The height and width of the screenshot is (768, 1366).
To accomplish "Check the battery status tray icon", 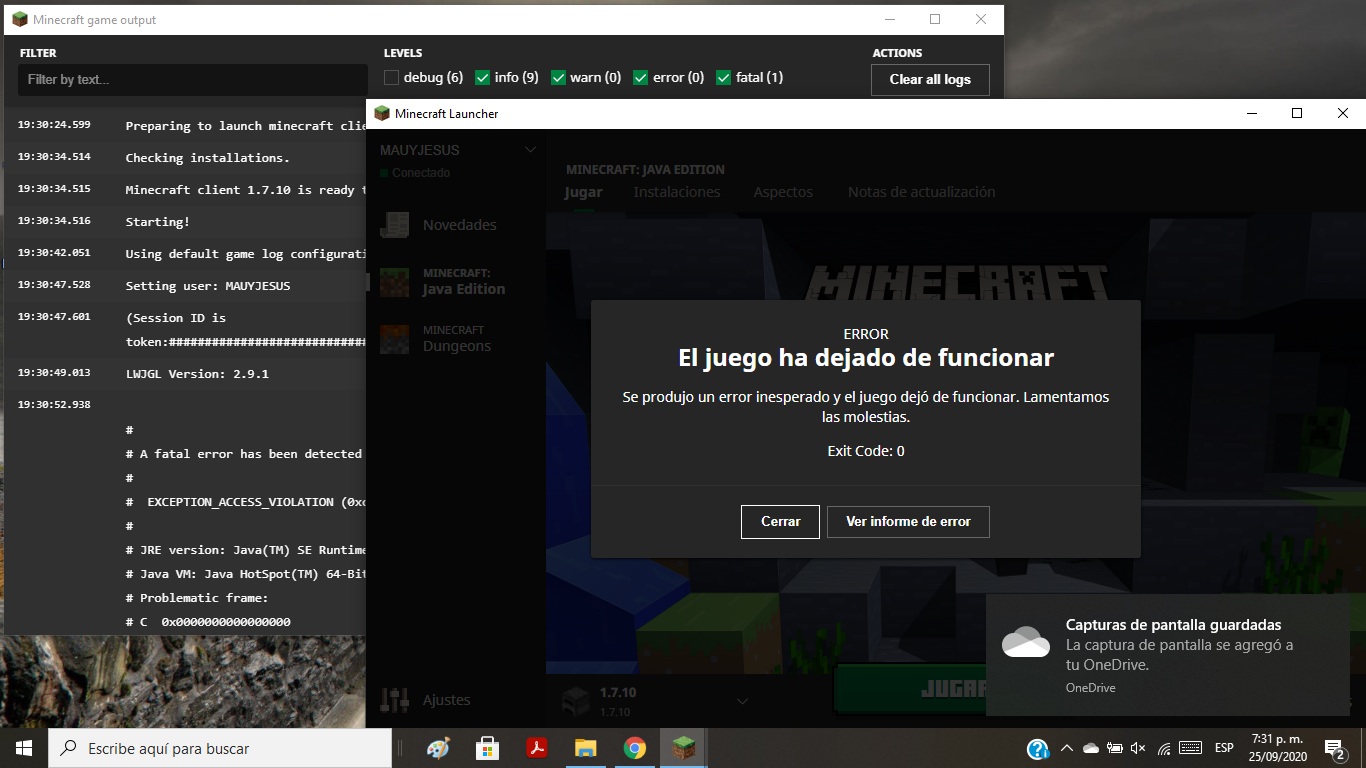I will [1114, 748].
